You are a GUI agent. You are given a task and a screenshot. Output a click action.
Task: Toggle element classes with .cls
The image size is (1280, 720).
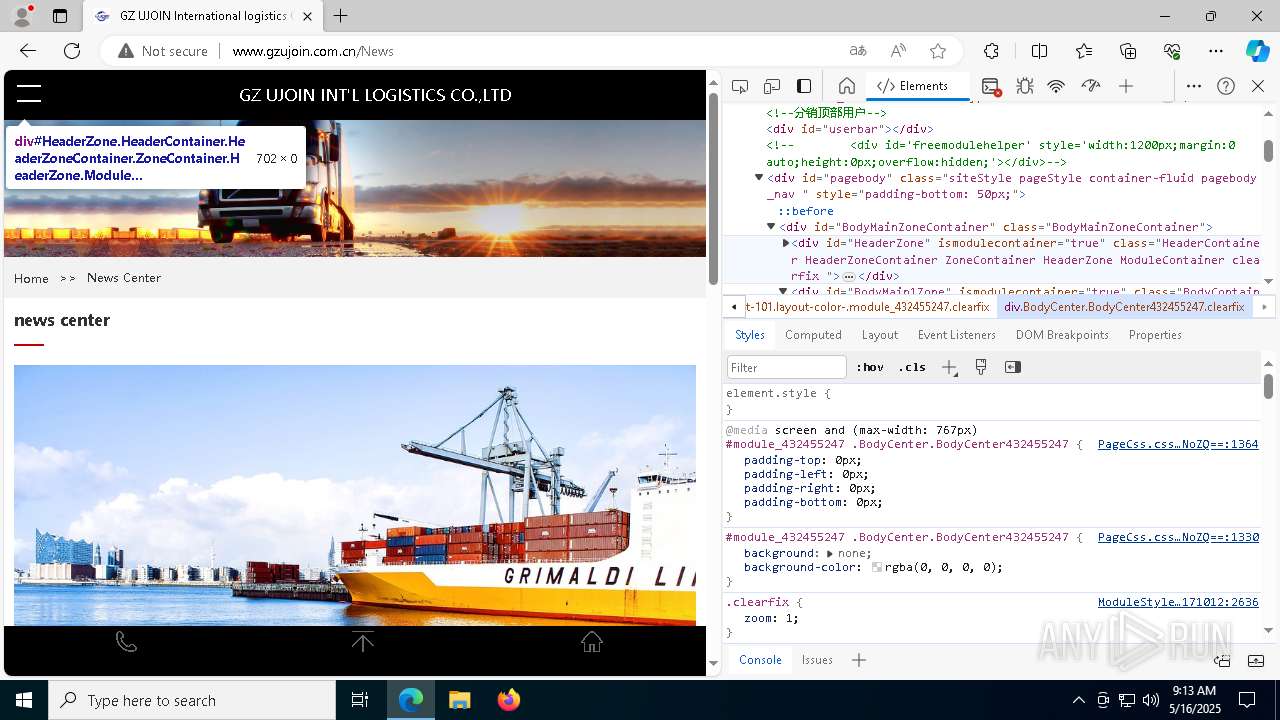click(912, 367)
